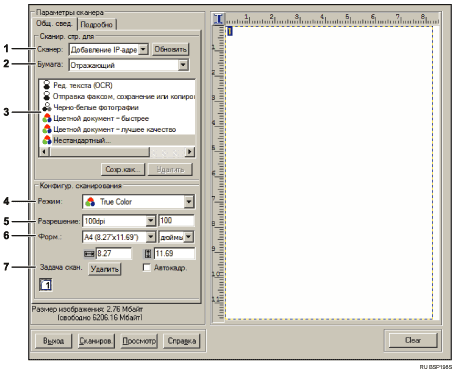Open the Сканер dropdown list
The image size is (456, 371).
click(x=143, y=49)
